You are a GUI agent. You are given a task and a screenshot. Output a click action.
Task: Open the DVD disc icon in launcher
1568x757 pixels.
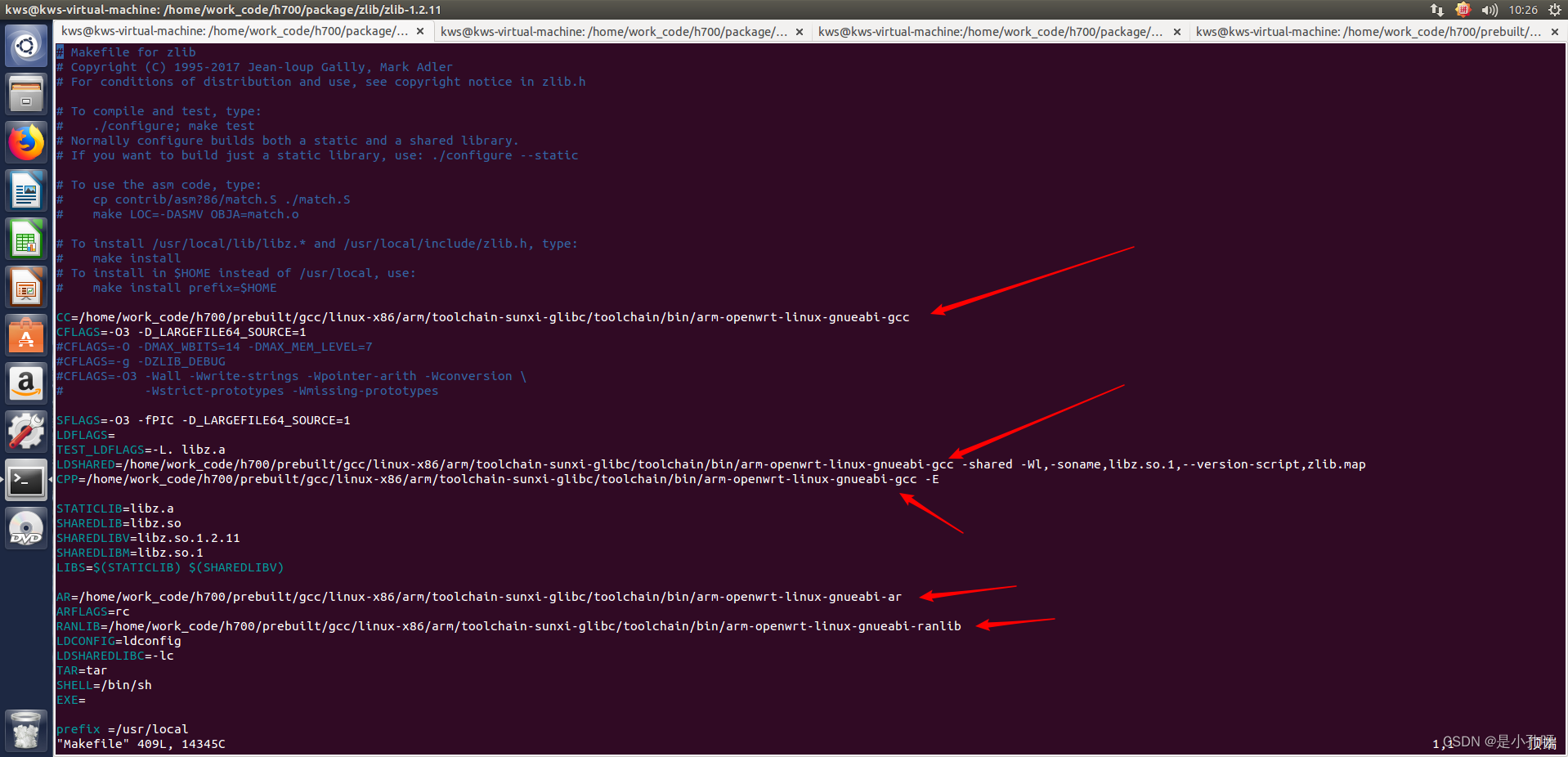coord(26,528)
